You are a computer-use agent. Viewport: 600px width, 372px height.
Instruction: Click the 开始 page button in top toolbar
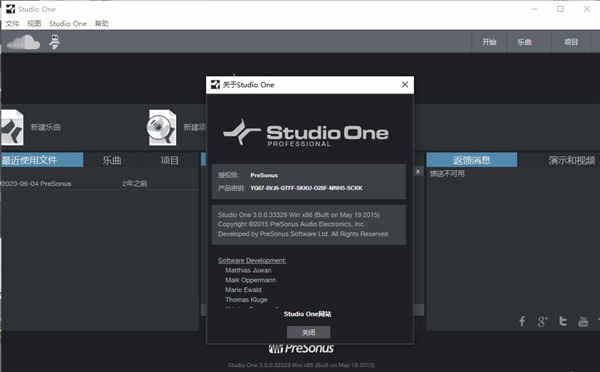[489, 42]
